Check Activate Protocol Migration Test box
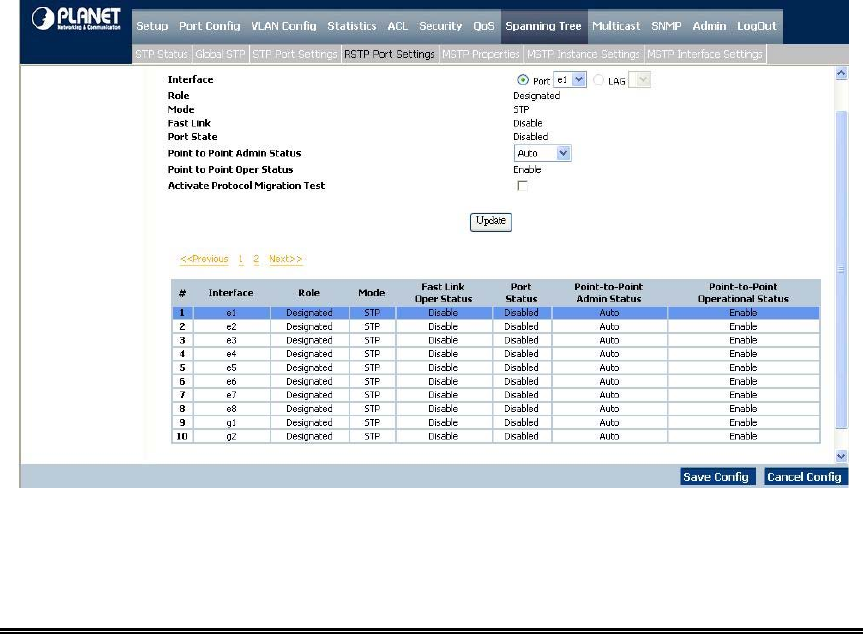 (x=522, y=186)
